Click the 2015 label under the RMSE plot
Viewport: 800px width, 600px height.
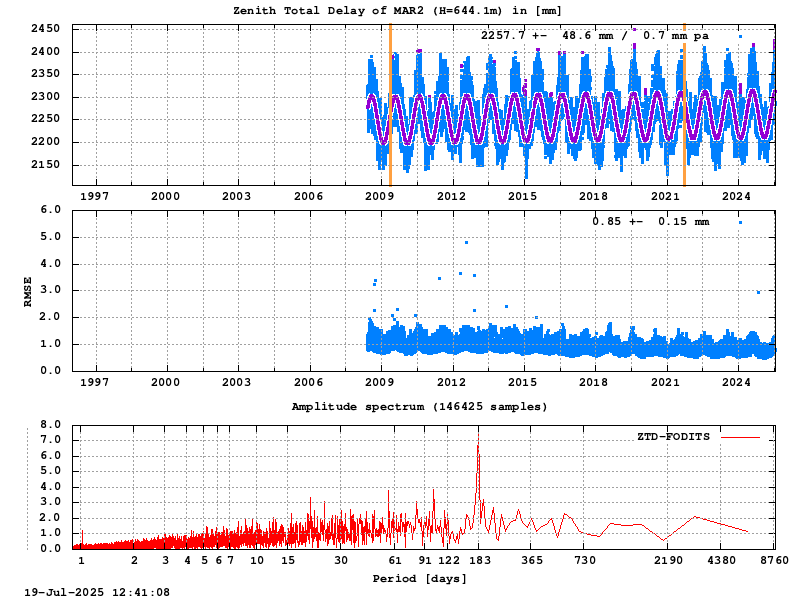pyautogui.click(x=522, y=382)
